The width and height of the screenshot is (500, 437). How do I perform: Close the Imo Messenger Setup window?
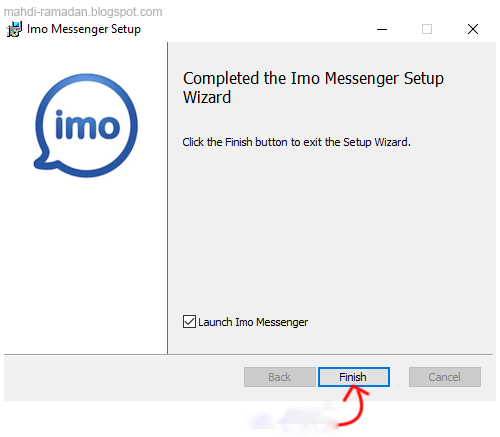tap(473, 29)
